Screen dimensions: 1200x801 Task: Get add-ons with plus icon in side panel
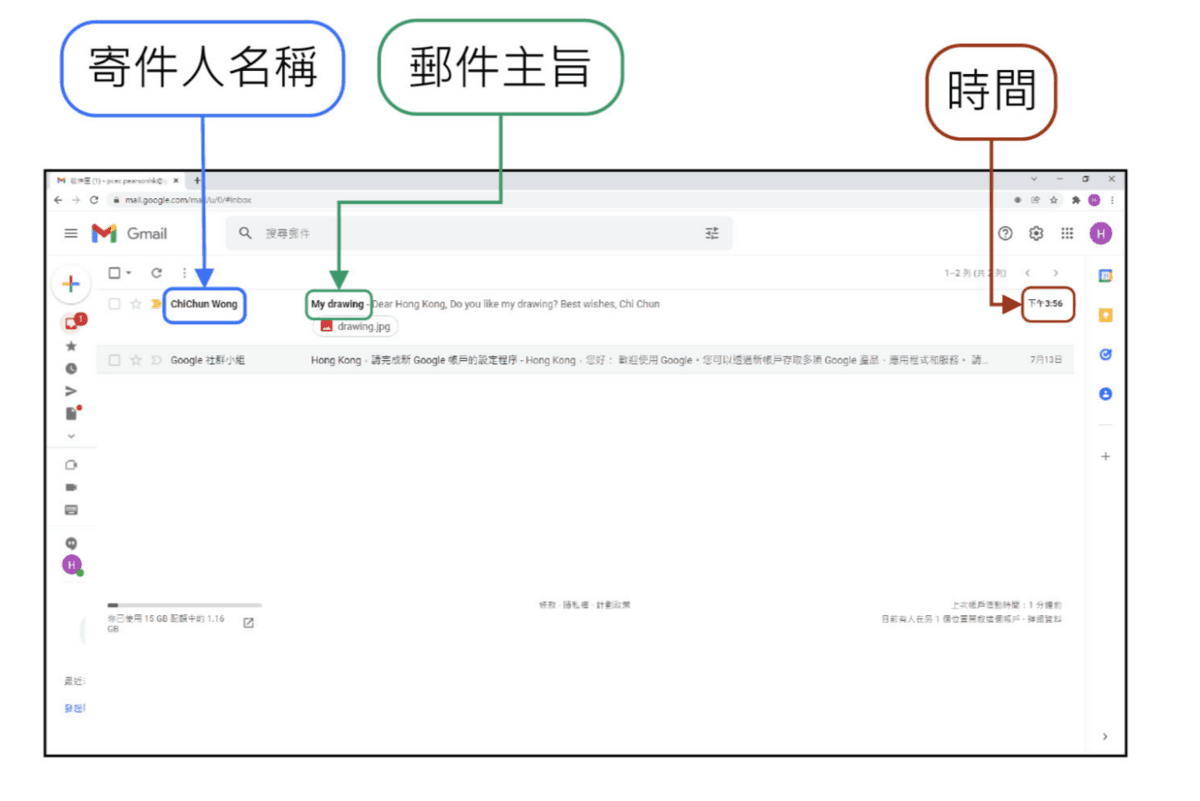pyautogui.click(x=1105, y=456)
